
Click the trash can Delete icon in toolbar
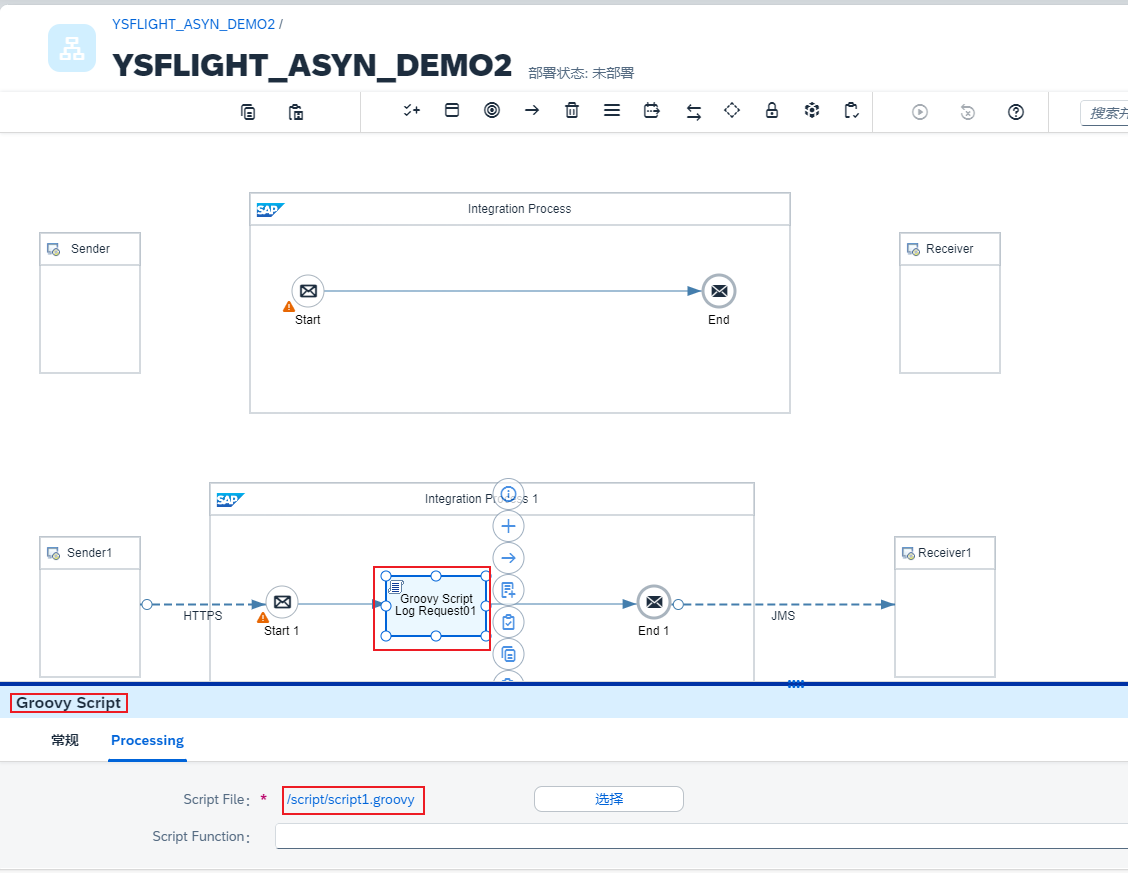(572, 111)
